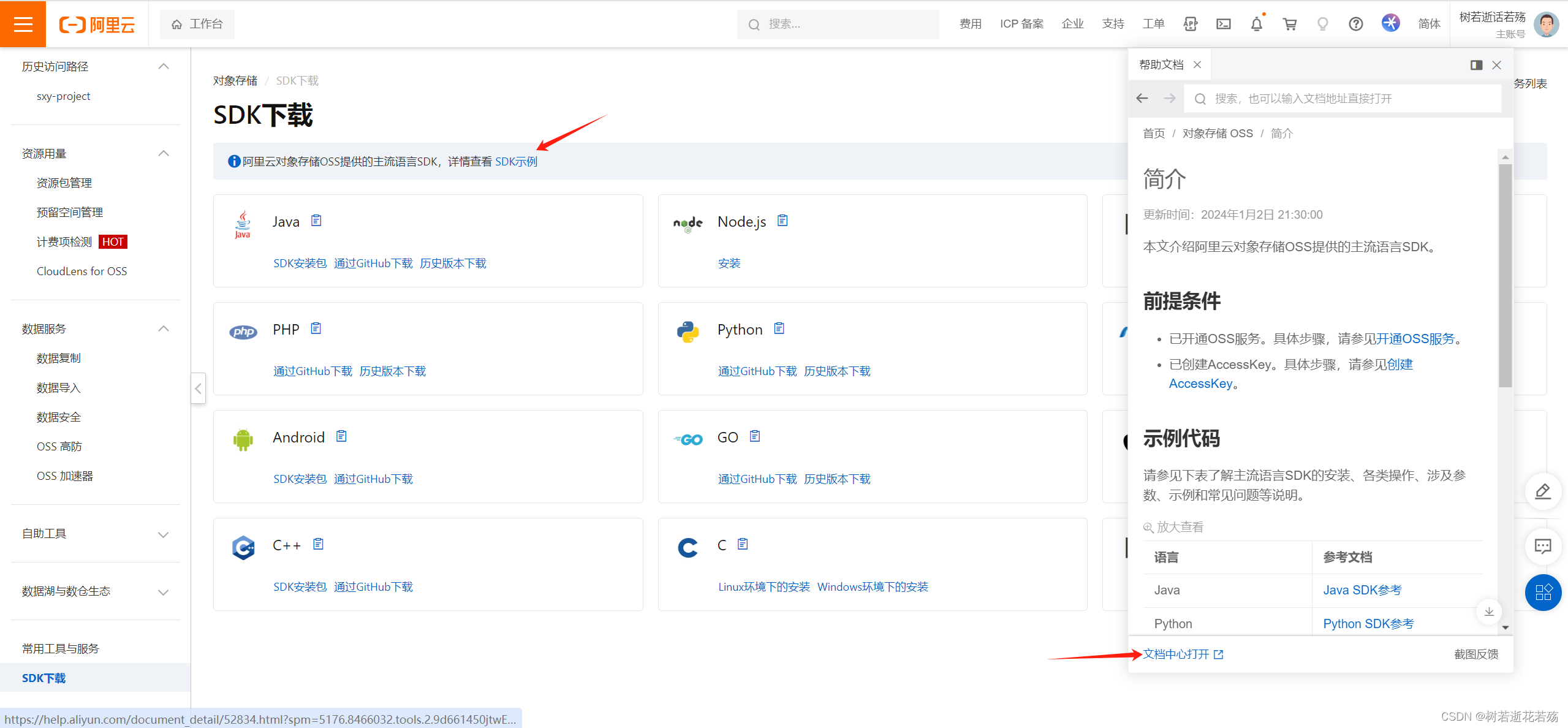Open the shopping cart icon
This screenshot has height=728, width=1568.
[x=1289, y=24]
